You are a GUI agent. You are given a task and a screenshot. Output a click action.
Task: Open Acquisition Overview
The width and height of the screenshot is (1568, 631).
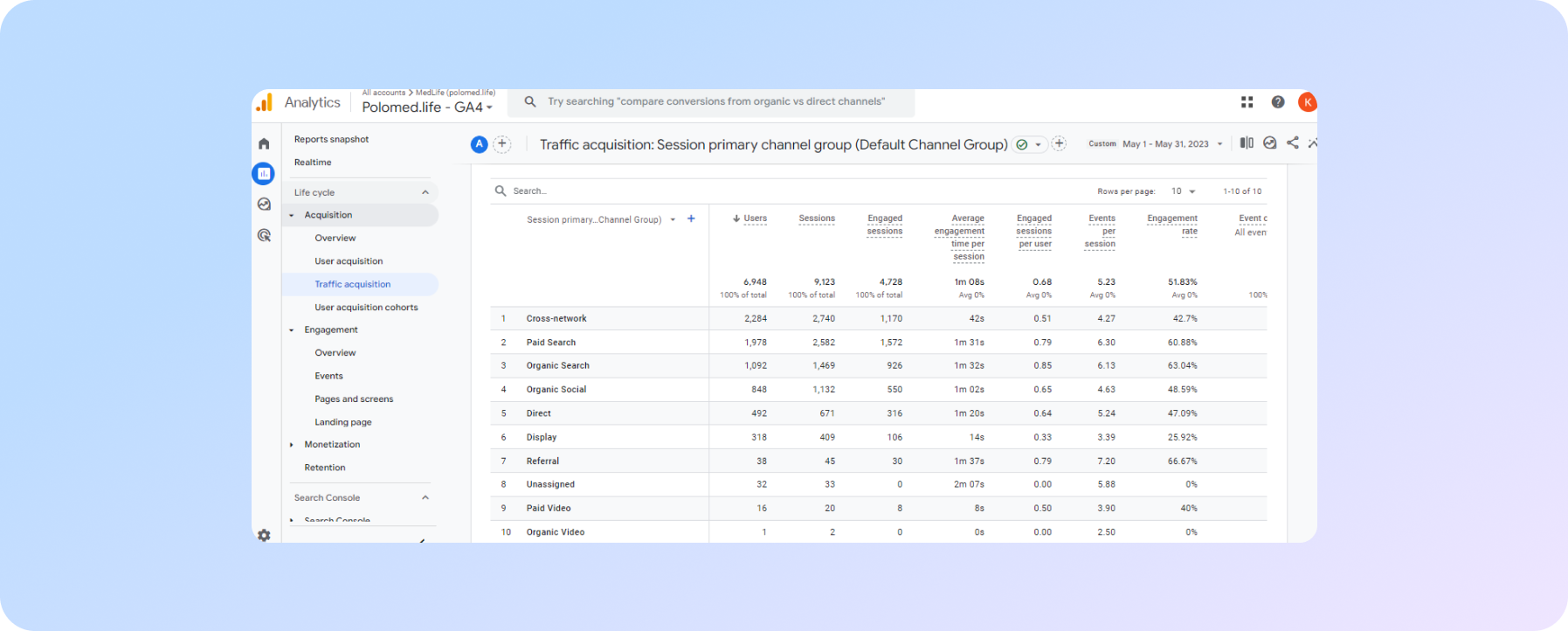pos(335,238)
